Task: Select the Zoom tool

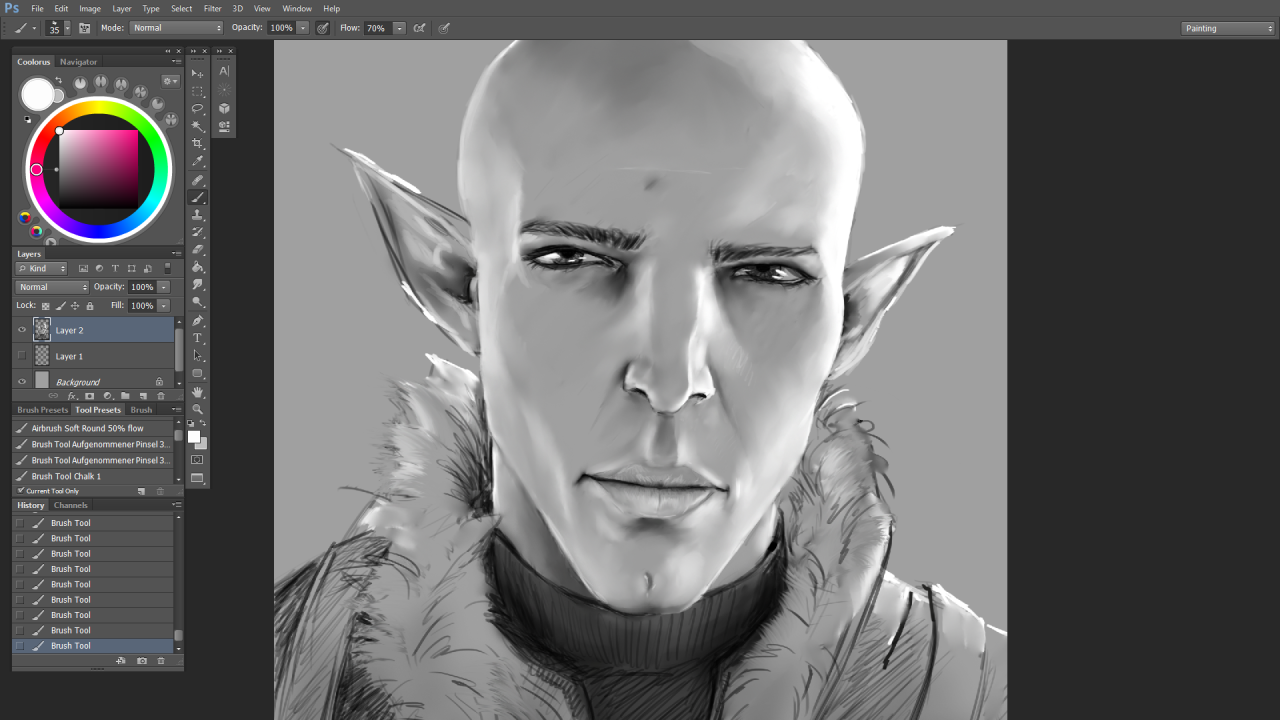Action: (197, 409)
